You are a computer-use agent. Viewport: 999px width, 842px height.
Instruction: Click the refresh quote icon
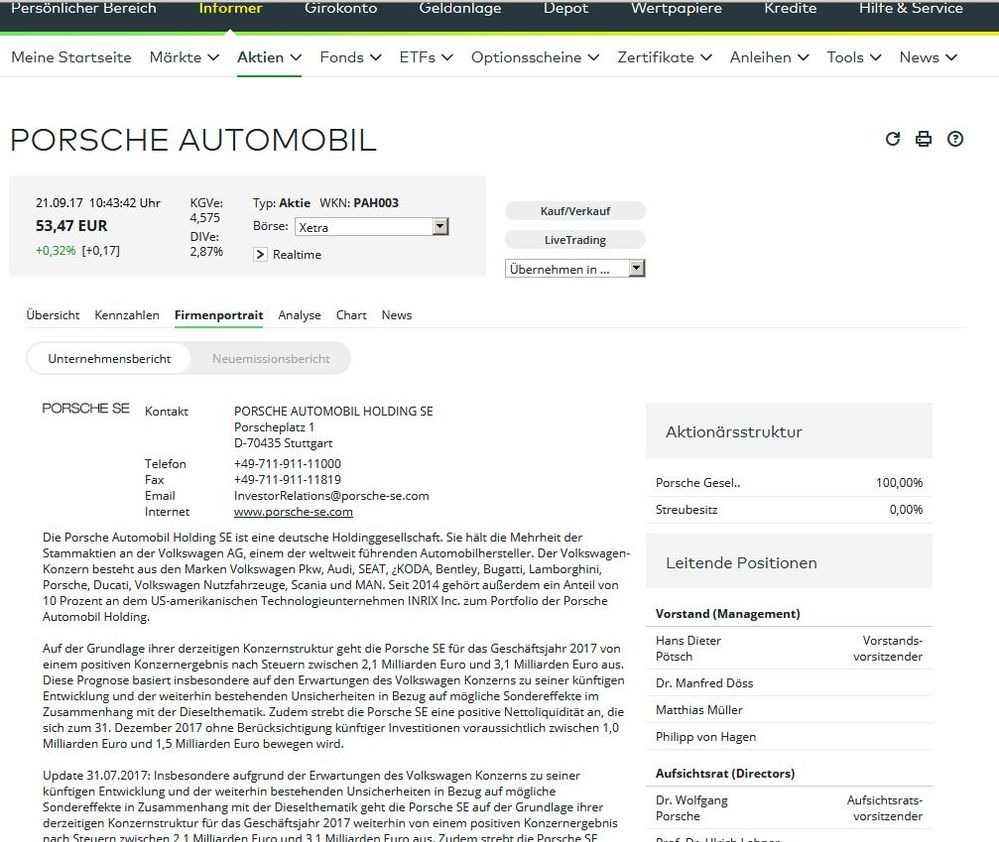[892, 139]
